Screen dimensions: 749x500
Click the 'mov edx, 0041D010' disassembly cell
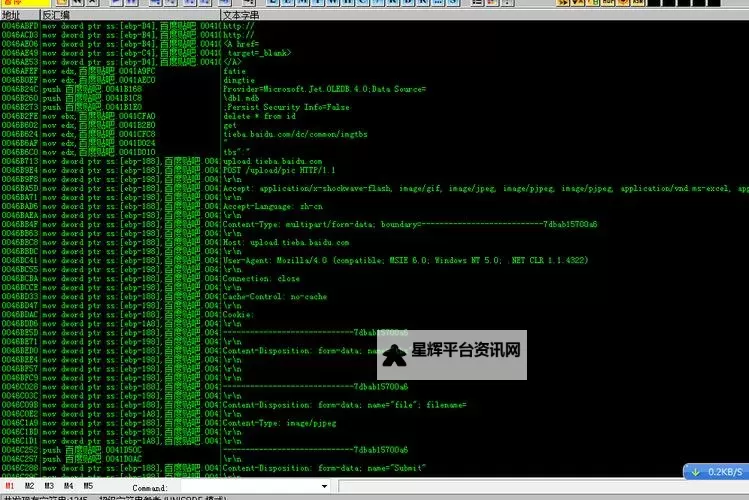99,152
